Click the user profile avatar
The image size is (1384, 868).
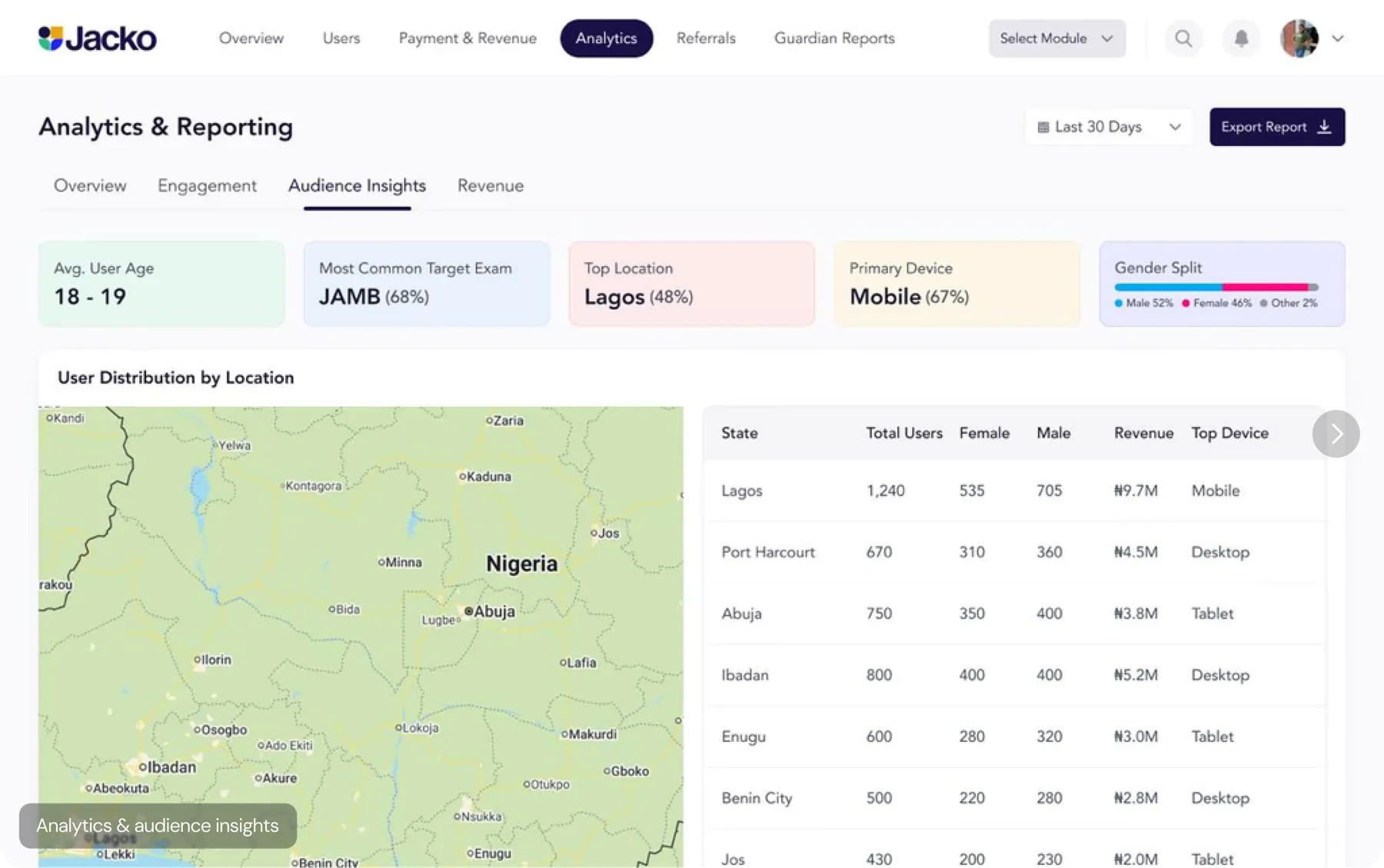(x=1299, y=38)
